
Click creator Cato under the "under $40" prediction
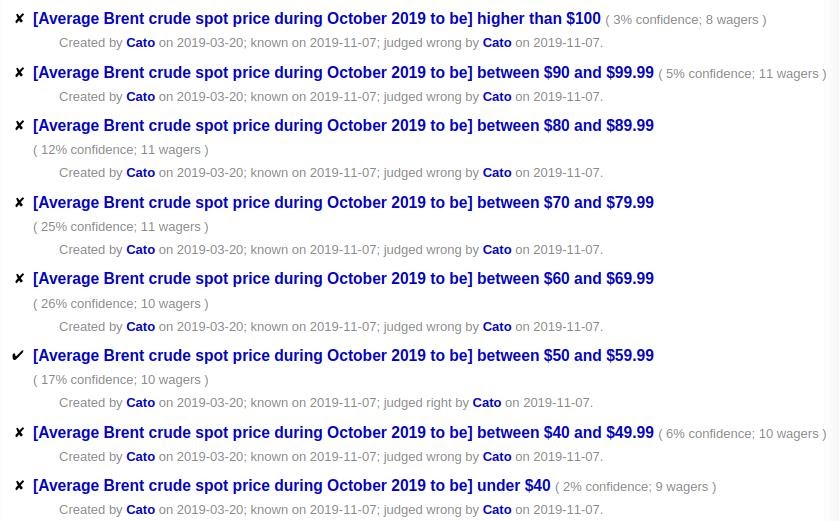(x=140, y=510)
